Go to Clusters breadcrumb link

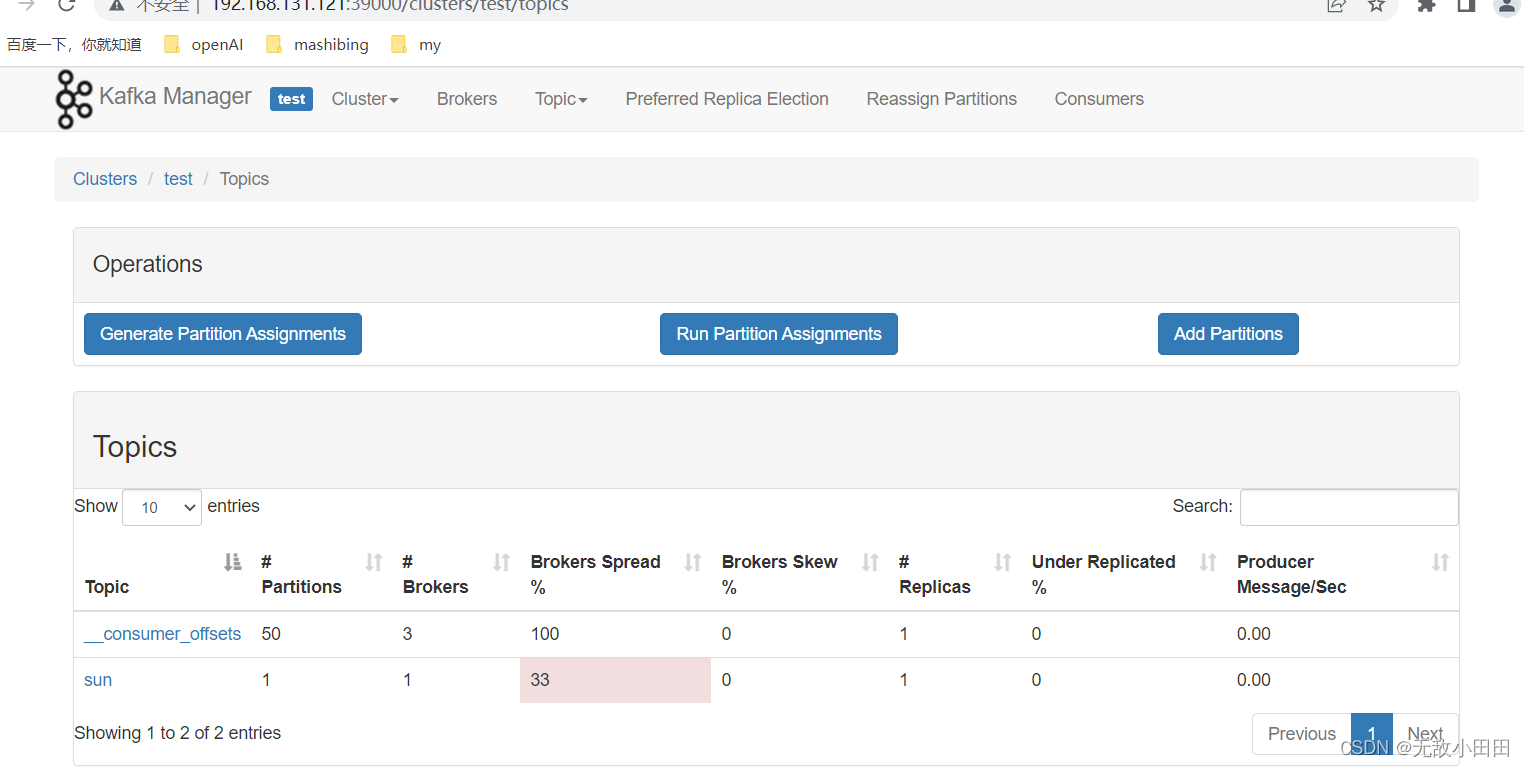(105, 179)
